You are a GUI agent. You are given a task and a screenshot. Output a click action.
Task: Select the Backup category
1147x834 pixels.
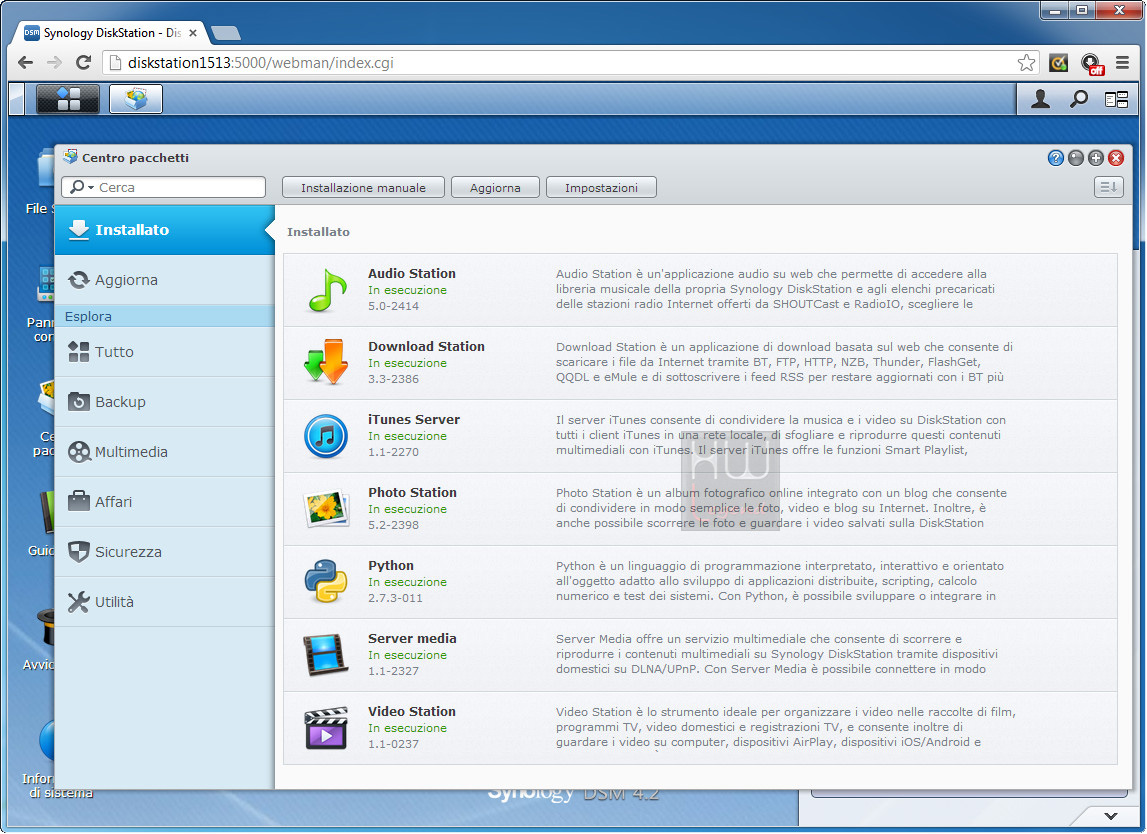[165, 402]
